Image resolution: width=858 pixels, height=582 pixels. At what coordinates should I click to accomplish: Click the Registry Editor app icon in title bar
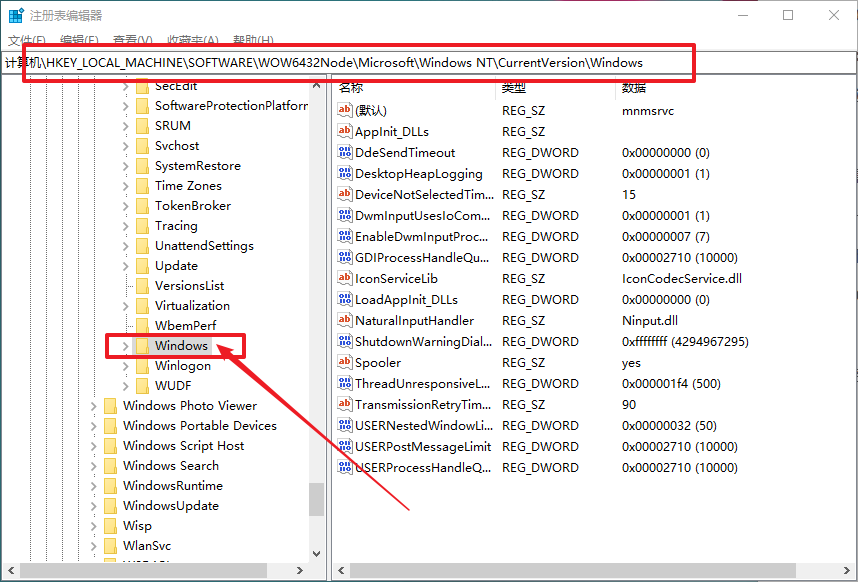click(15, 15)
